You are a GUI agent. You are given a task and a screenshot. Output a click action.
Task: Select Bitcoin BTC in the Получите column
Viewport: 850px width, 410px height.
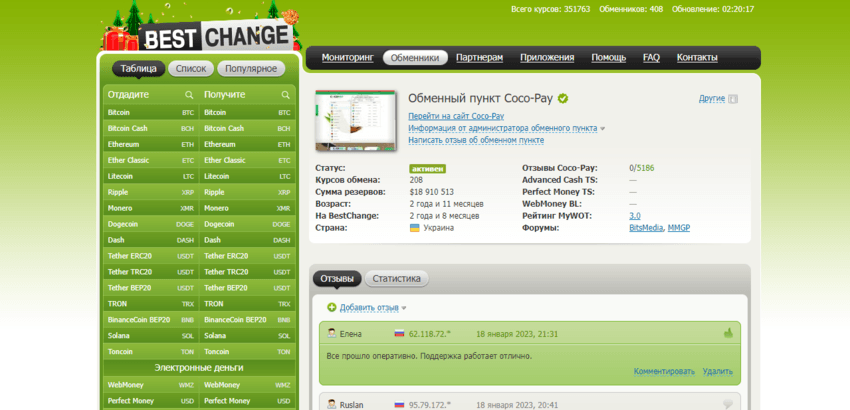(247, 112)
